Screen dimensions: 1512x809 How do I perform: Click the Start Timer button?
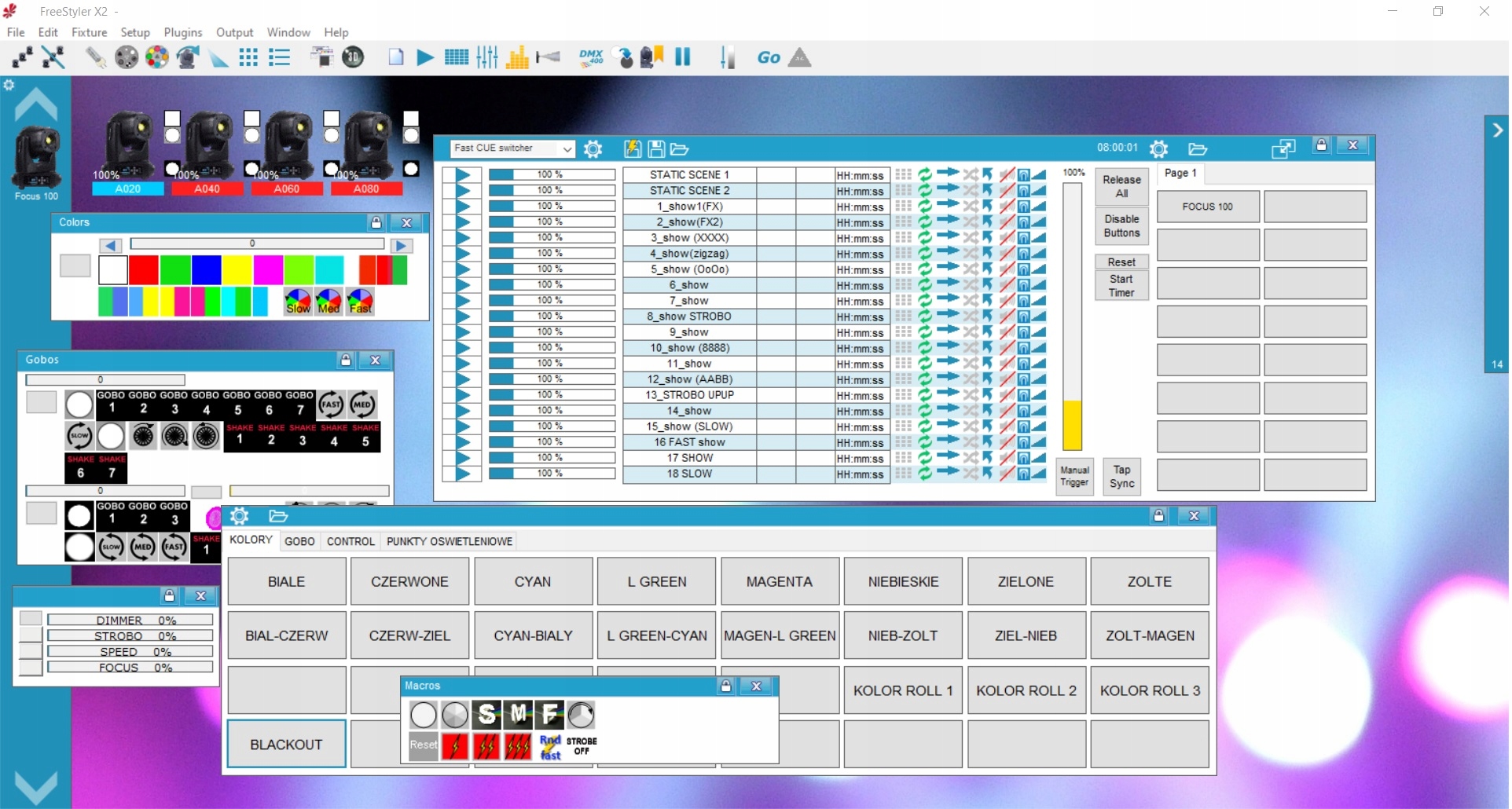point(1121,286)
